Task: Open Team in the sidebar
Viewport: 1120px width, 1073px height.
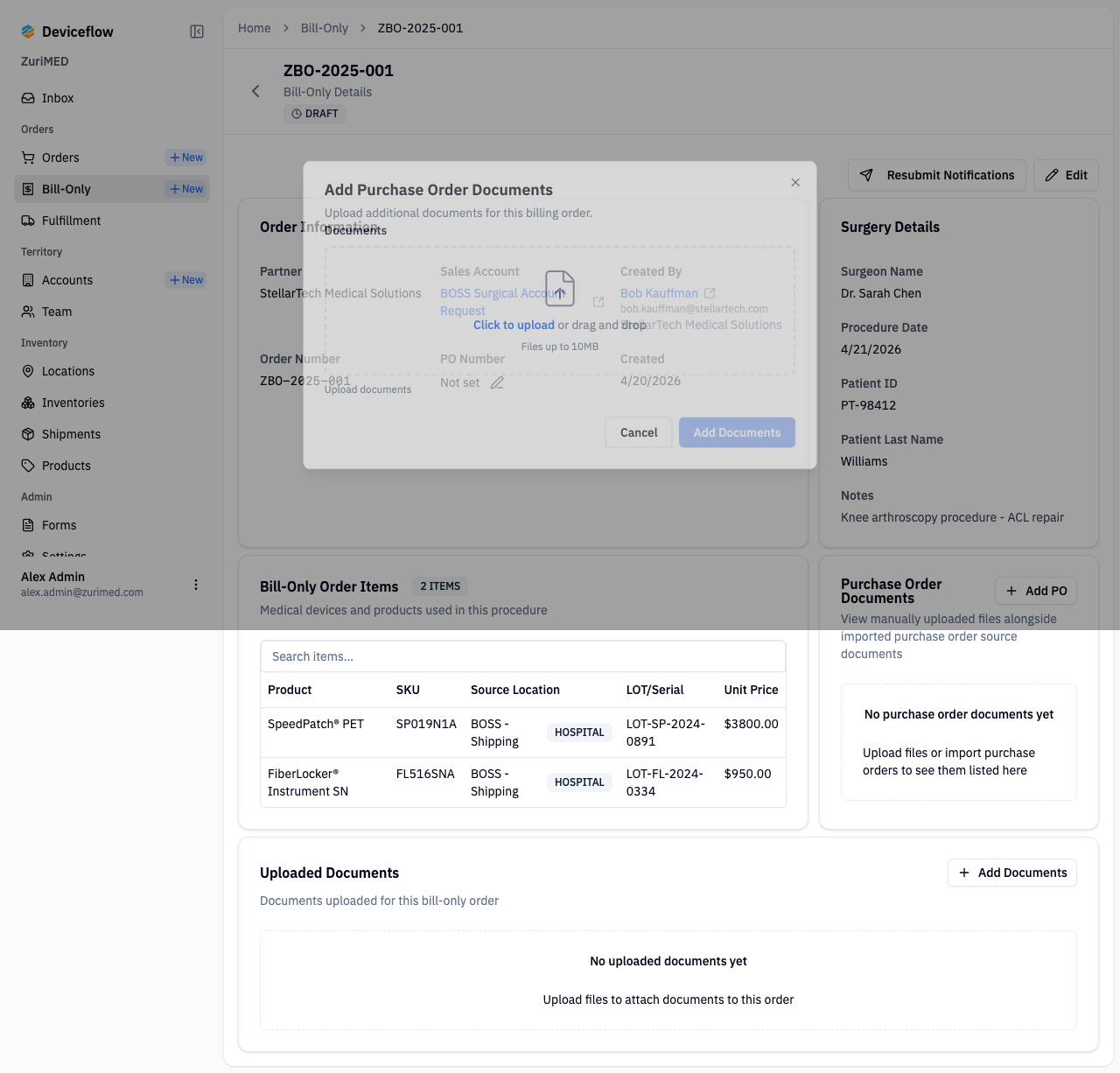Action: [112, 312]
